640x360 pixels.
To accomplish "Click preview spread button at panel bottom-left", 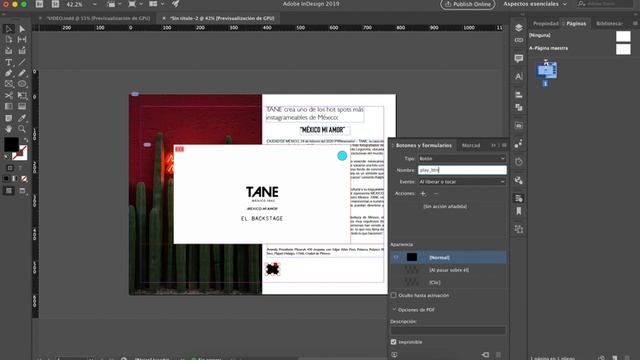I will (394, 355).
